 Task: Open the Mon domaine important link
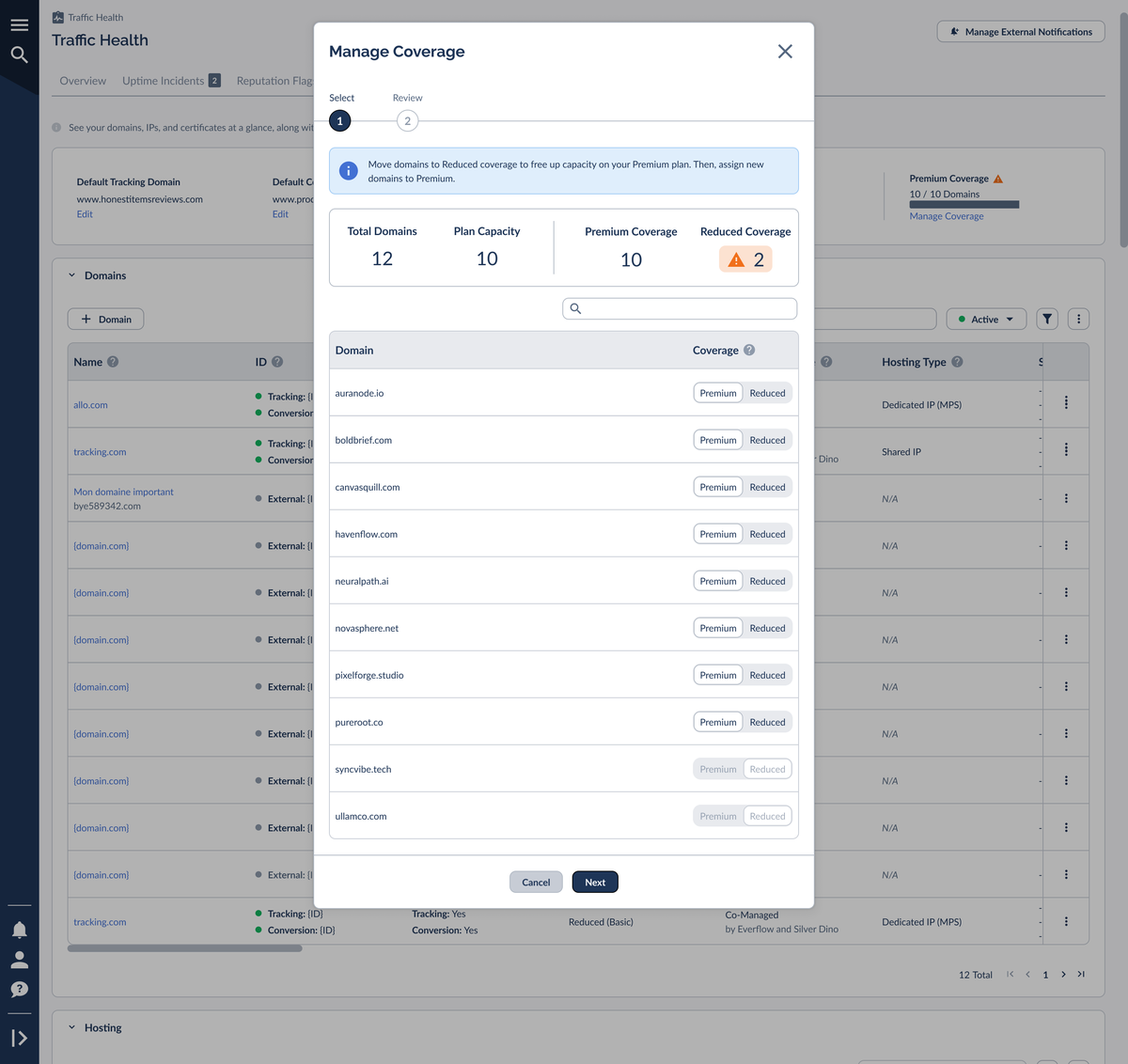(x=123, y=492)
